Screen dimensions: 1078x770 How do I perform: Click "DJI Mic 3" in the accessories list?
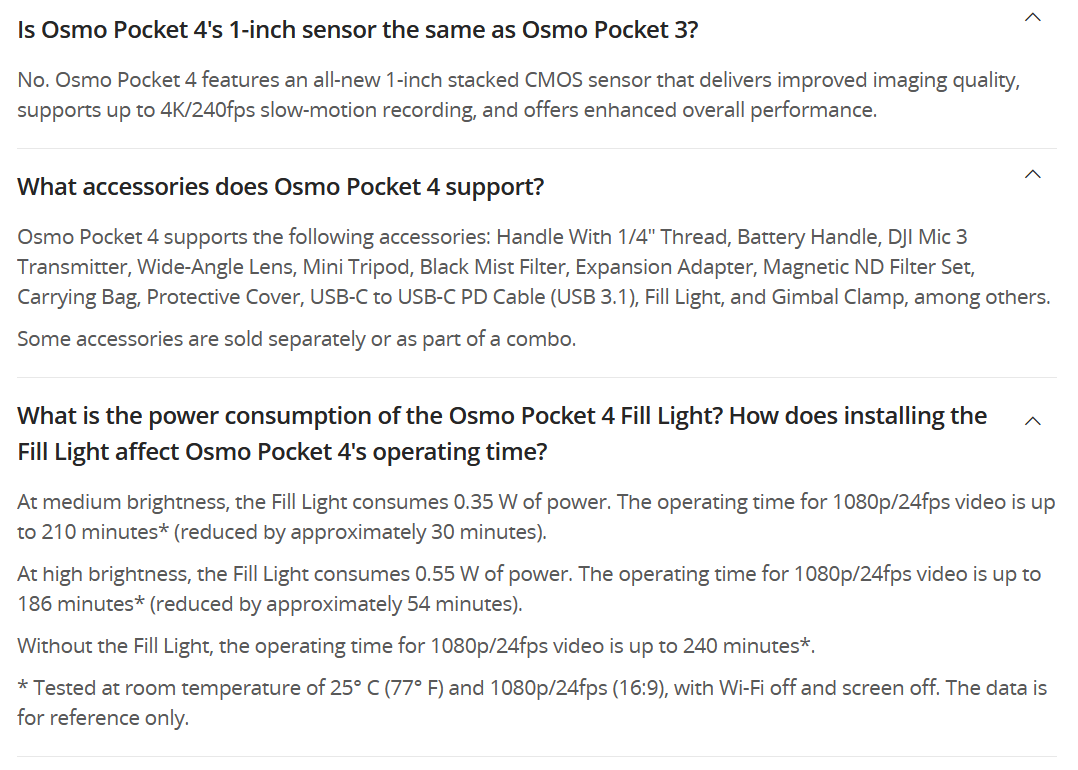click(927, 237)
